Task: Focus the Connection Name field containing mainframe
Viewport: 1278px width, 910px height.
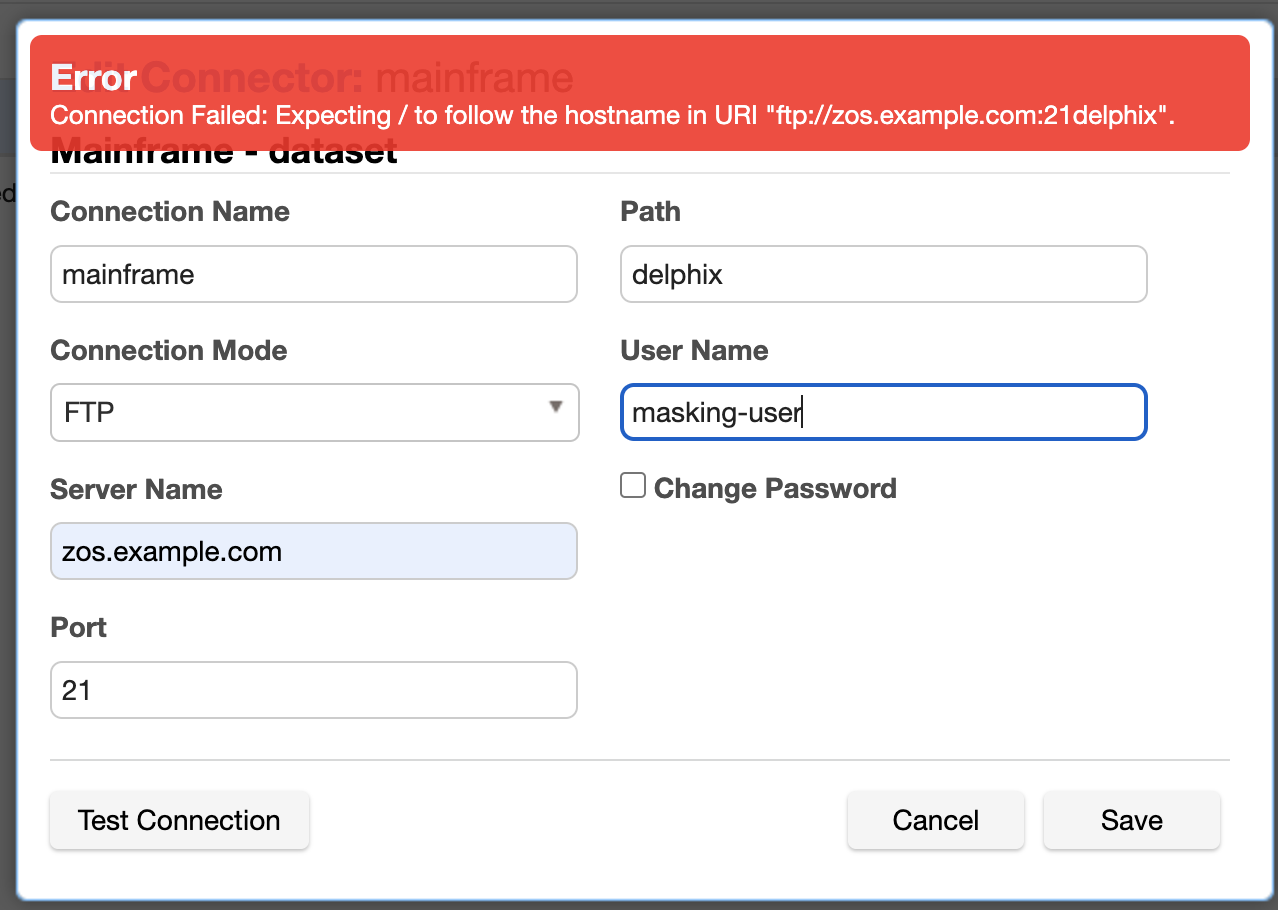Action: (x=314, y=274)
